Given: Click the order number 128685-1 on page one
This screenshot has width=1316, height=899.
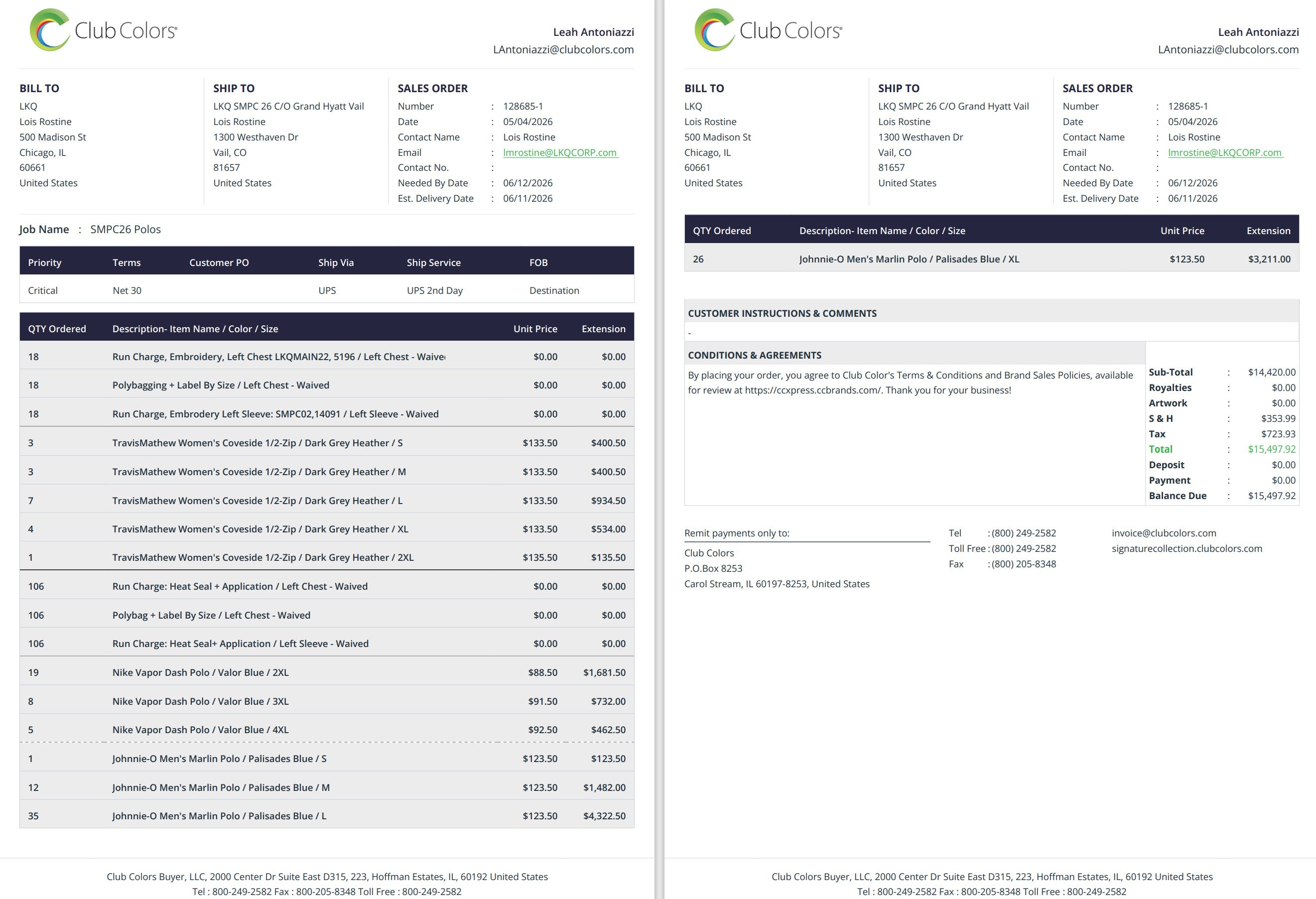Looking at the screenshot, I should [523, 107].
